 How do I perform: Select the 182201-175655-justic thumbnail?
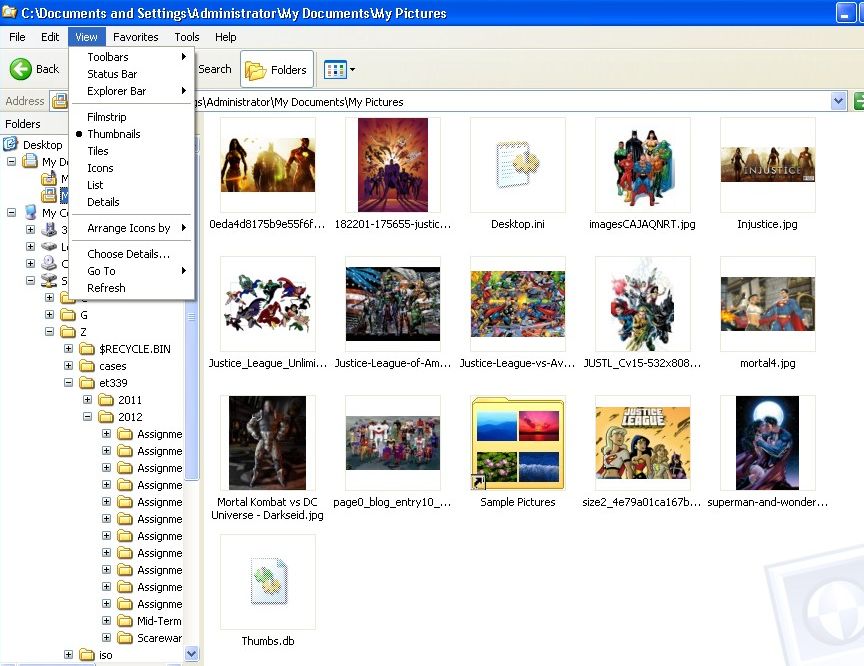point(393,165)
